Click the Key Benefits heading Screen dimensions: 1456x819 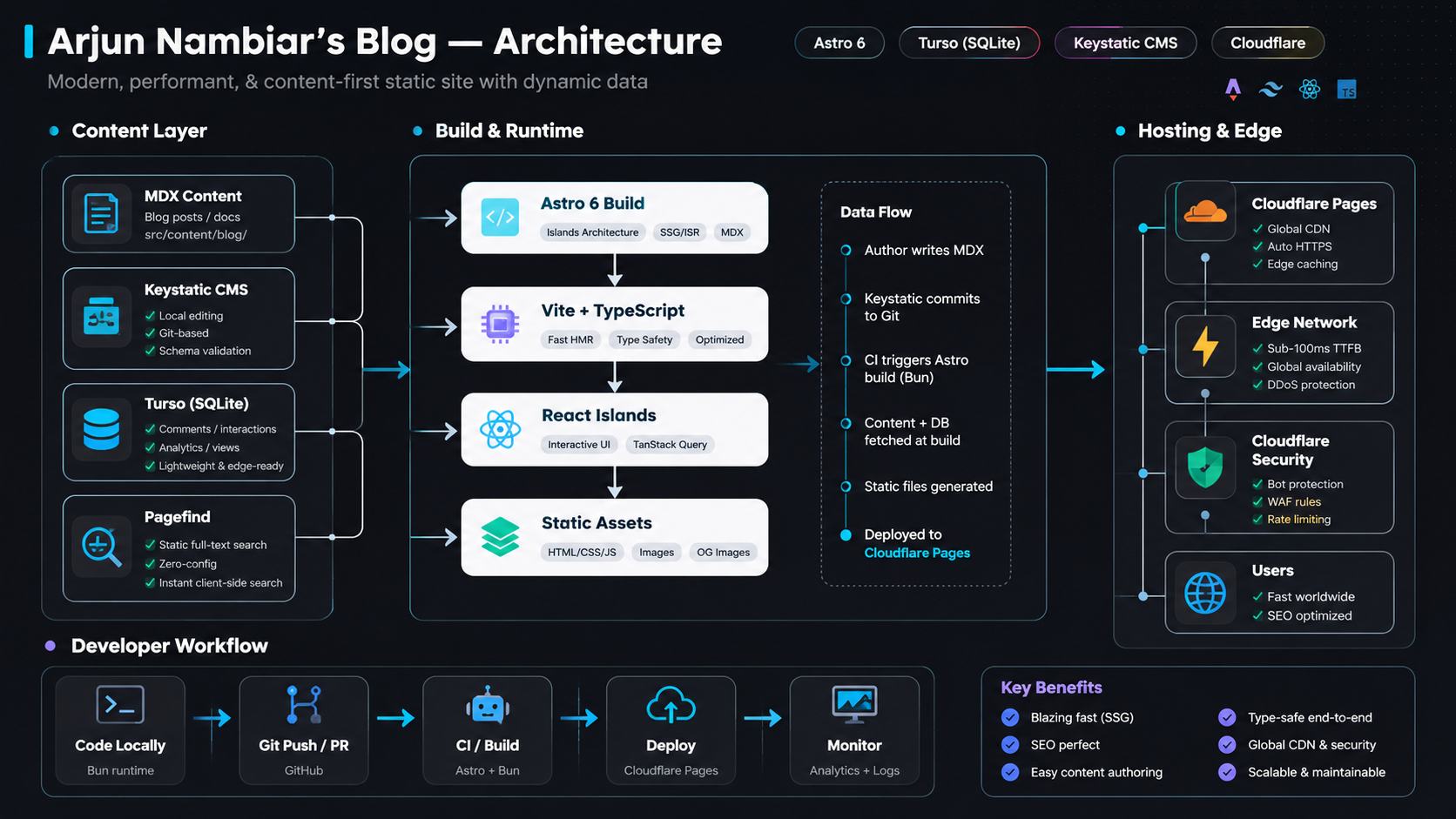[x=1051, y=688]
